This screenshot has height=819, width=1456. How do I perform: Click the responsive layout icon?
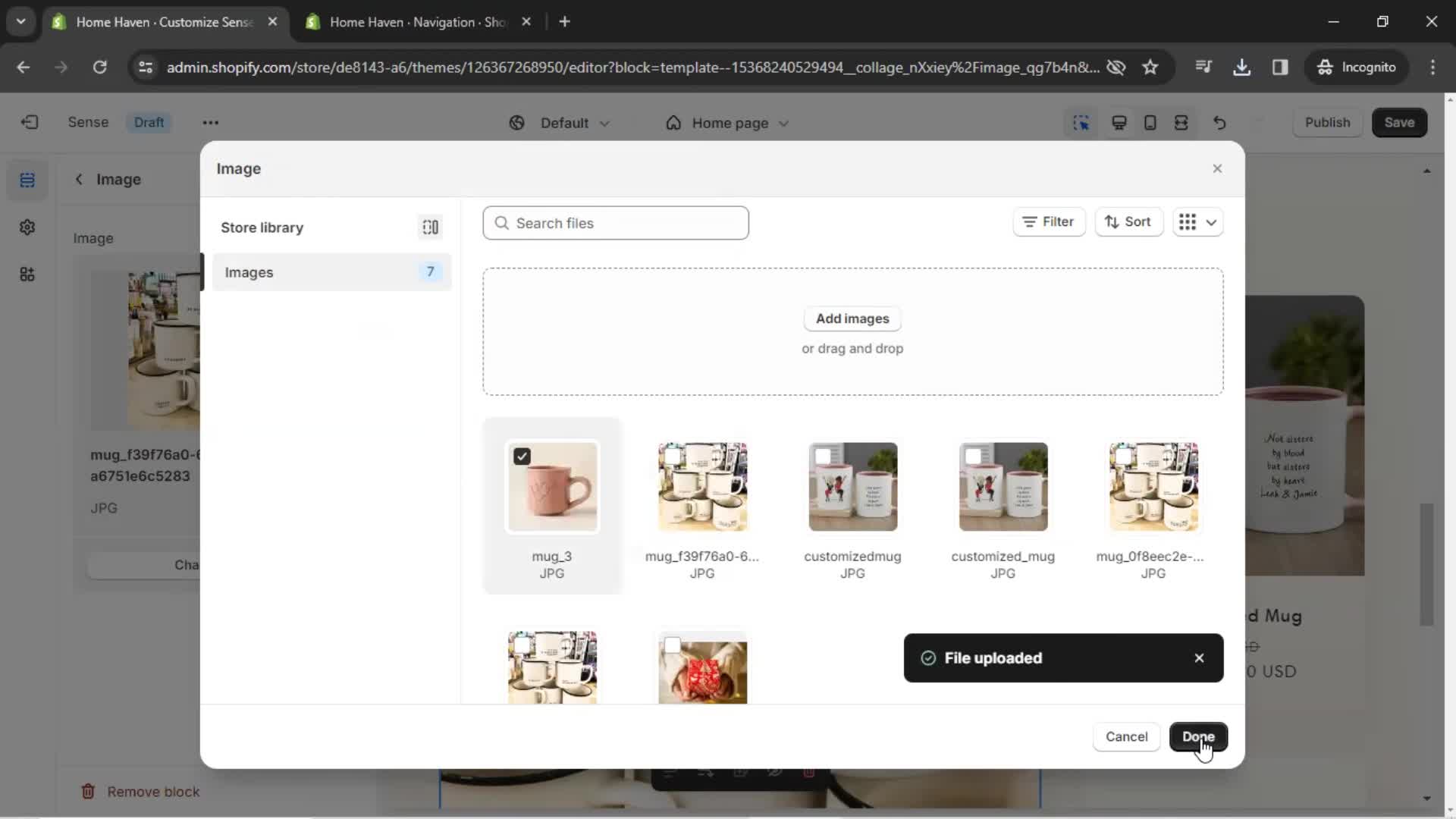(1183, 122)
